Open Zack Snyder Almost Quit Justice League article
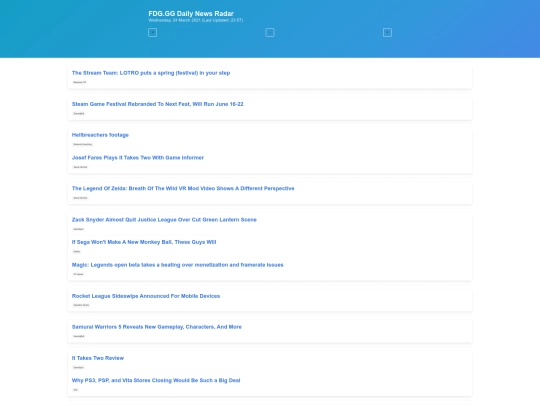The height and width of the screenshot is (405, 540). pos(164,220)
